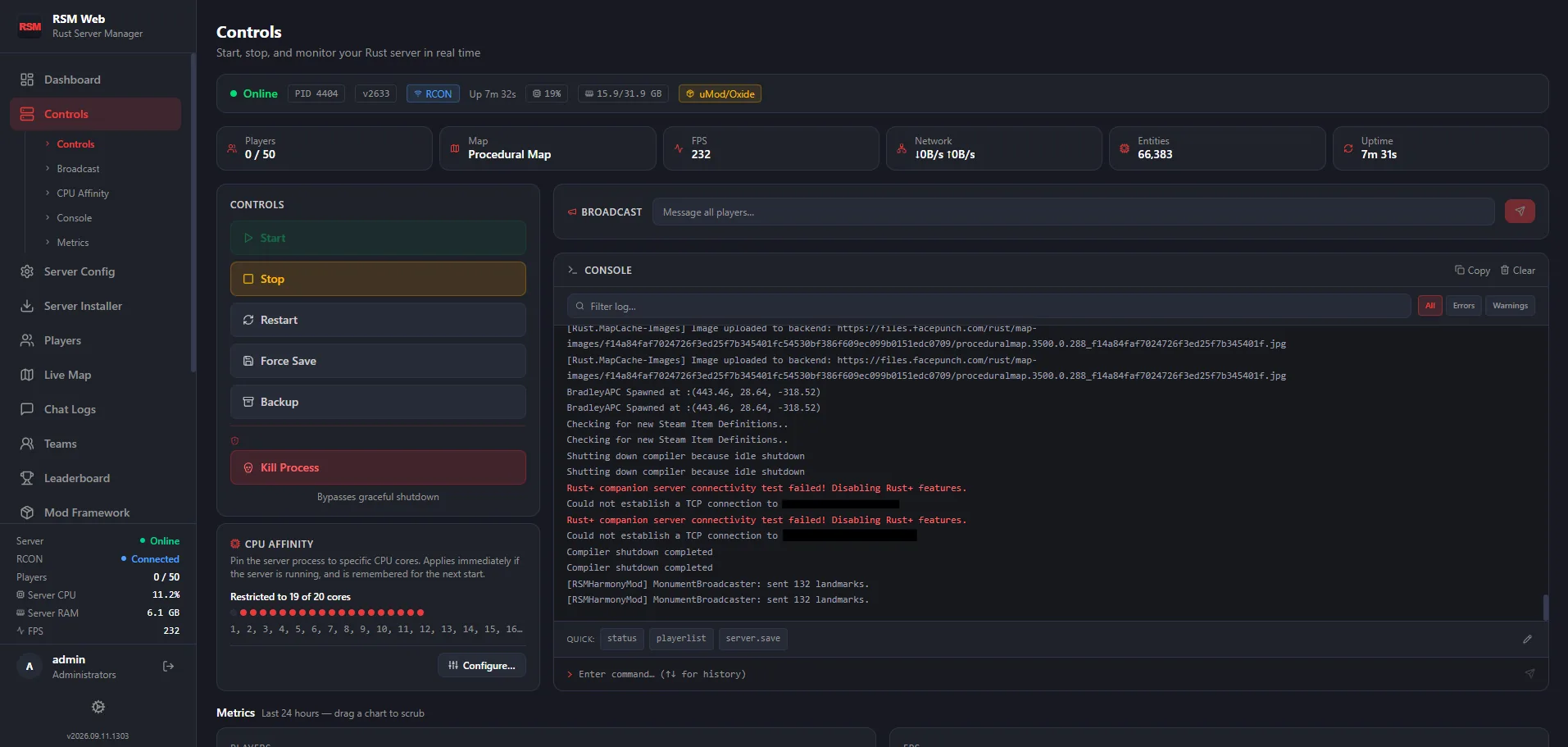Open the Mod Framework page
The height and width of the screenshot is (747, 1568).
click(x=95, y=512)
